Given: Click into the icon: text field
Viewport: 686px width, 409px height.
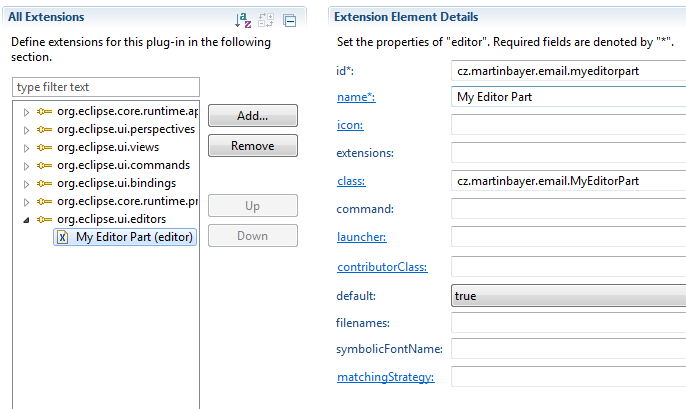Looking at the screenshot, I should tap(568, 125).
